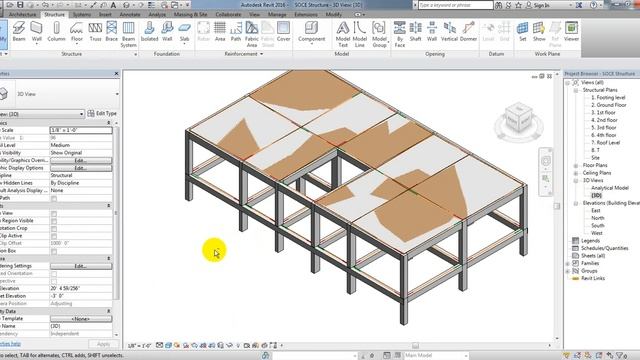The width and height of the screenshot is (640, 360).
Task: Toggle the Far Clip Active checkbox
Action: 54,236
